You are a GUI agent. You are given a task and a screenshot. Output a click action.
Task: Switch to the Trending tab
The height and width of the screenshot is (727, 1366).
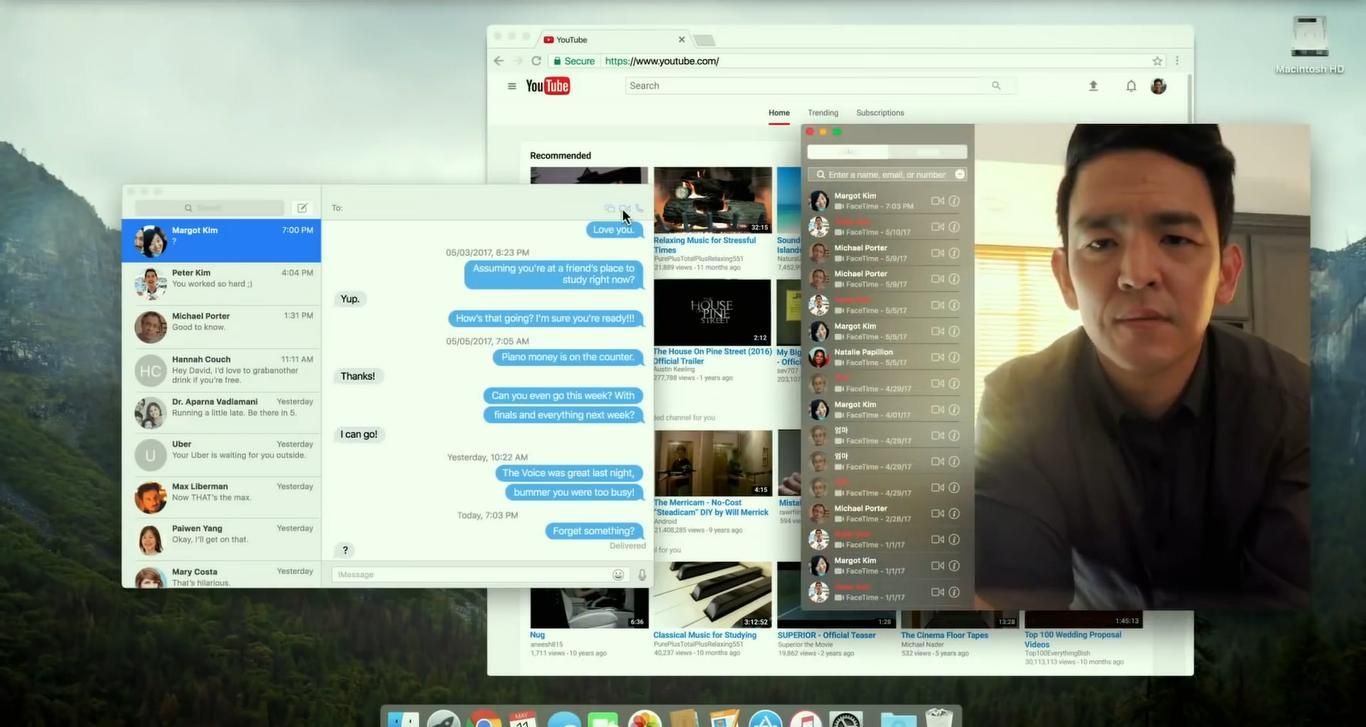point(823,113)
